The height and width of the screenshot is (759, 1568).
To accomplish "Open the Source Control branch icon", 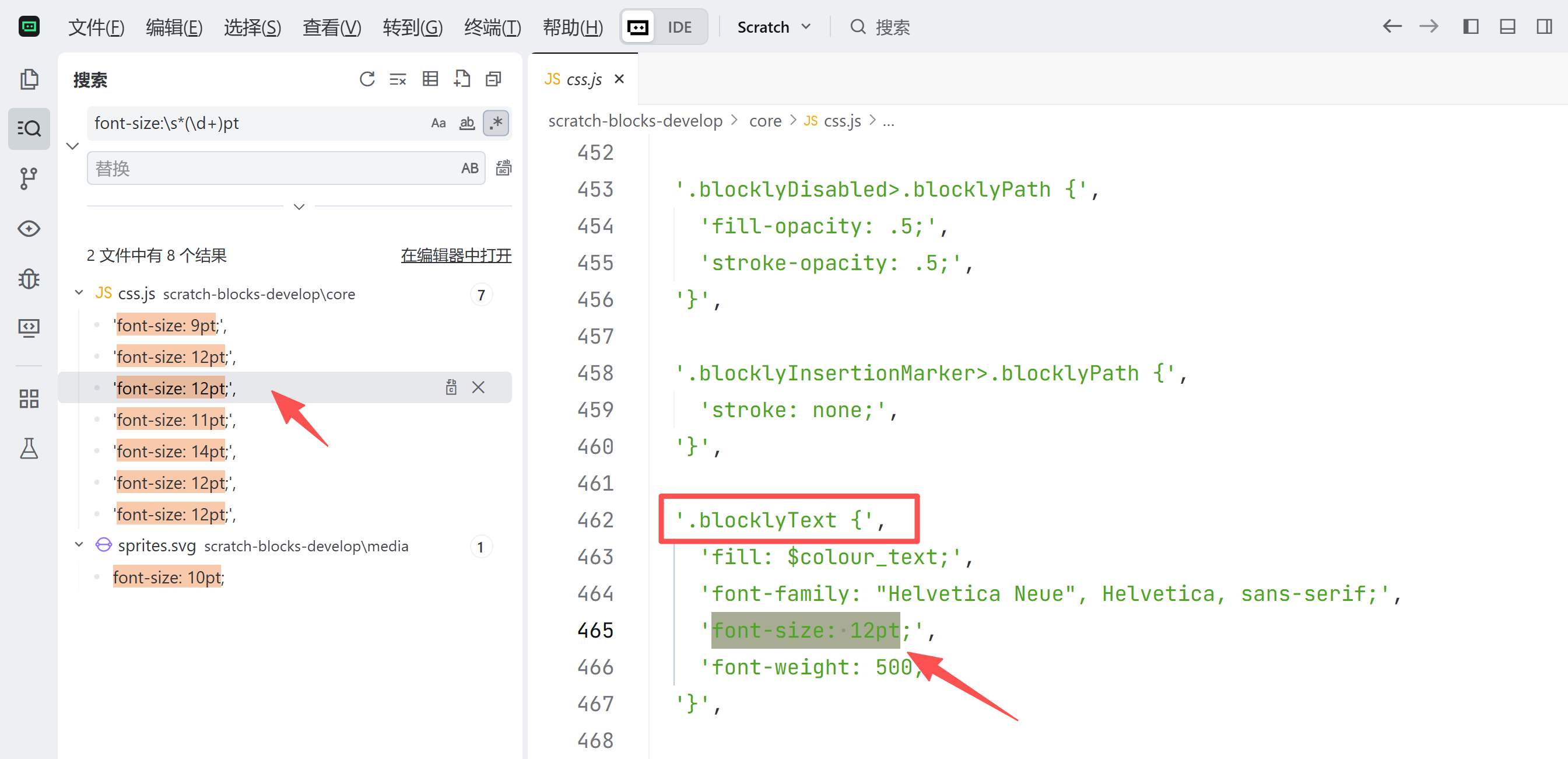I will click(29, 179).
